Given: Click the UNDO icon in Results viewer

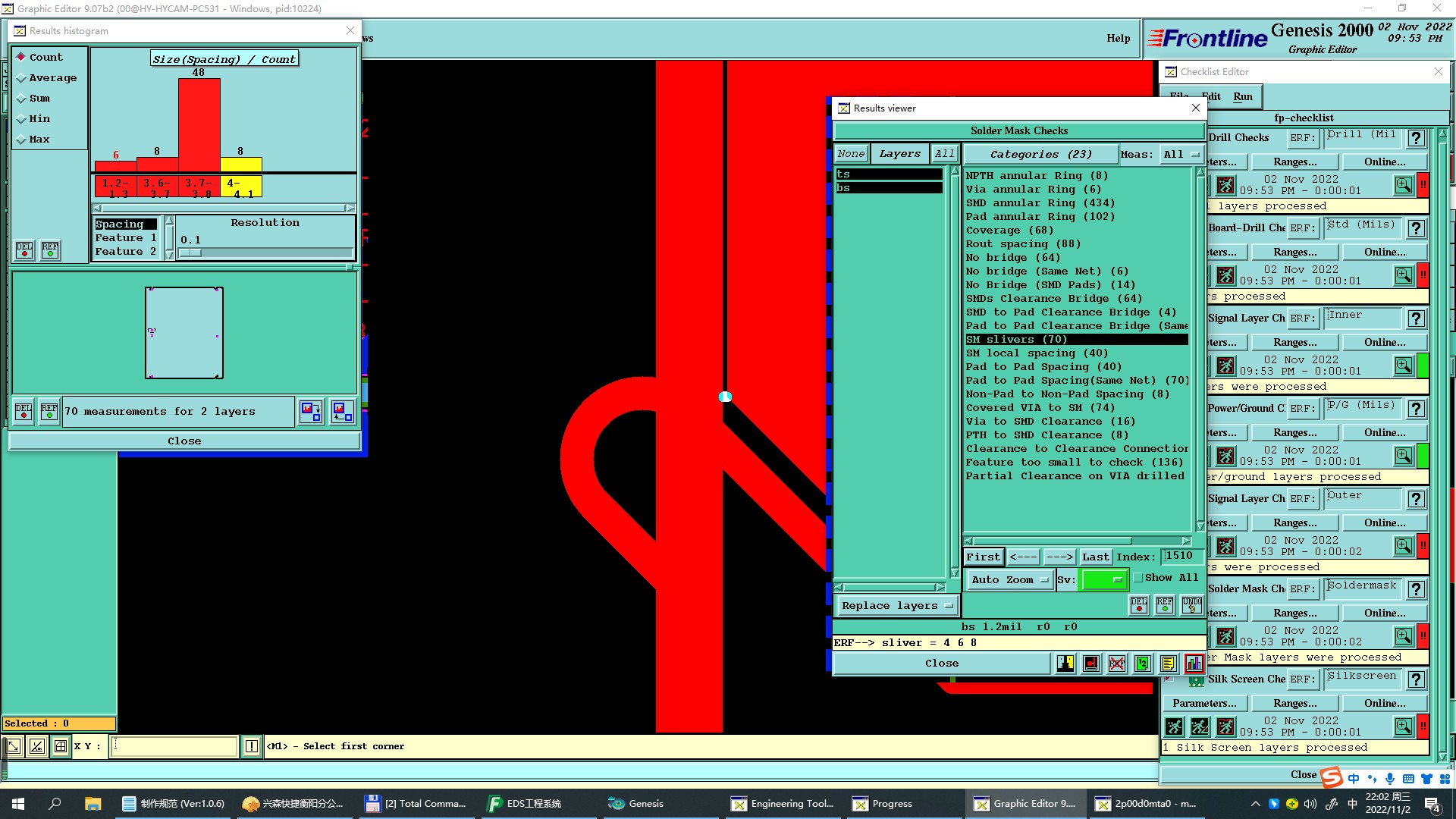Looking at the screenshot, I should [x=1191, y=604].
